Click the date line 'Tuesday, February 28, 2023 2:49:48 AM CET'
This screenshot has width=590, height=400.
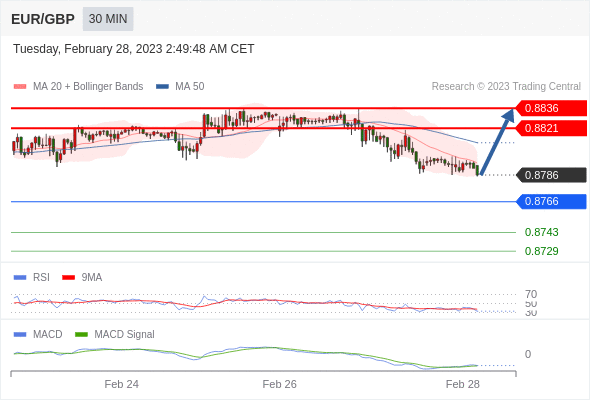pyautogui.click(x=134, y=49)
